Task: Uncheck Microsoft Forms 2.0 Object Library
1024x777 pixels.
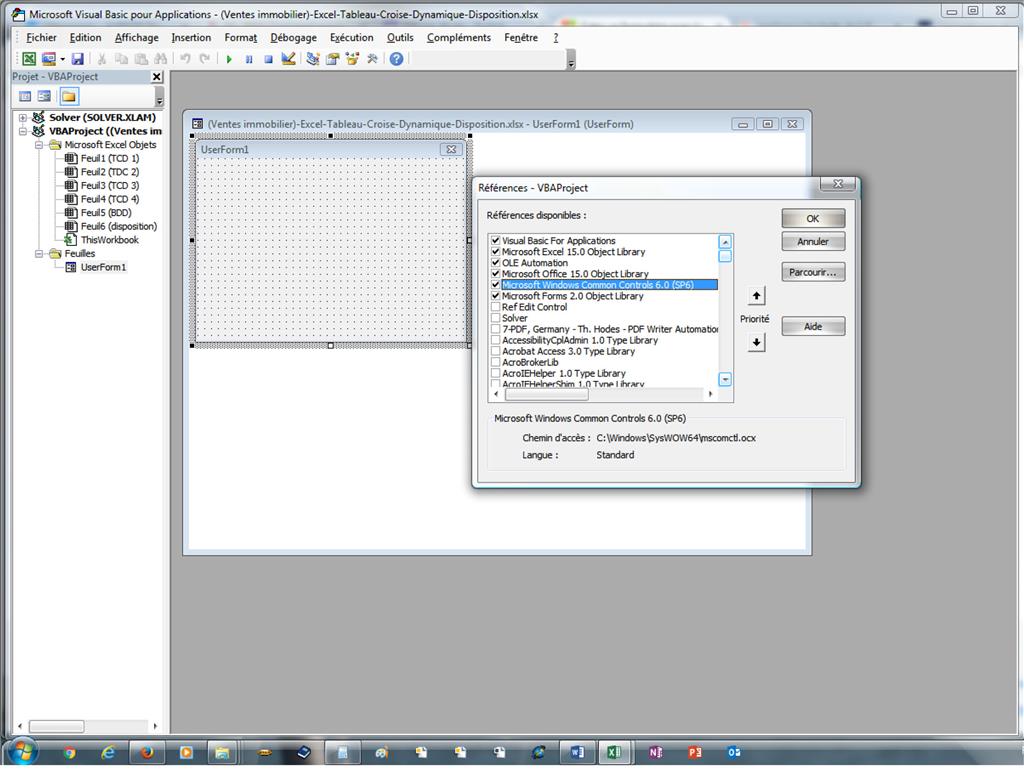Action: pos(496,296)
